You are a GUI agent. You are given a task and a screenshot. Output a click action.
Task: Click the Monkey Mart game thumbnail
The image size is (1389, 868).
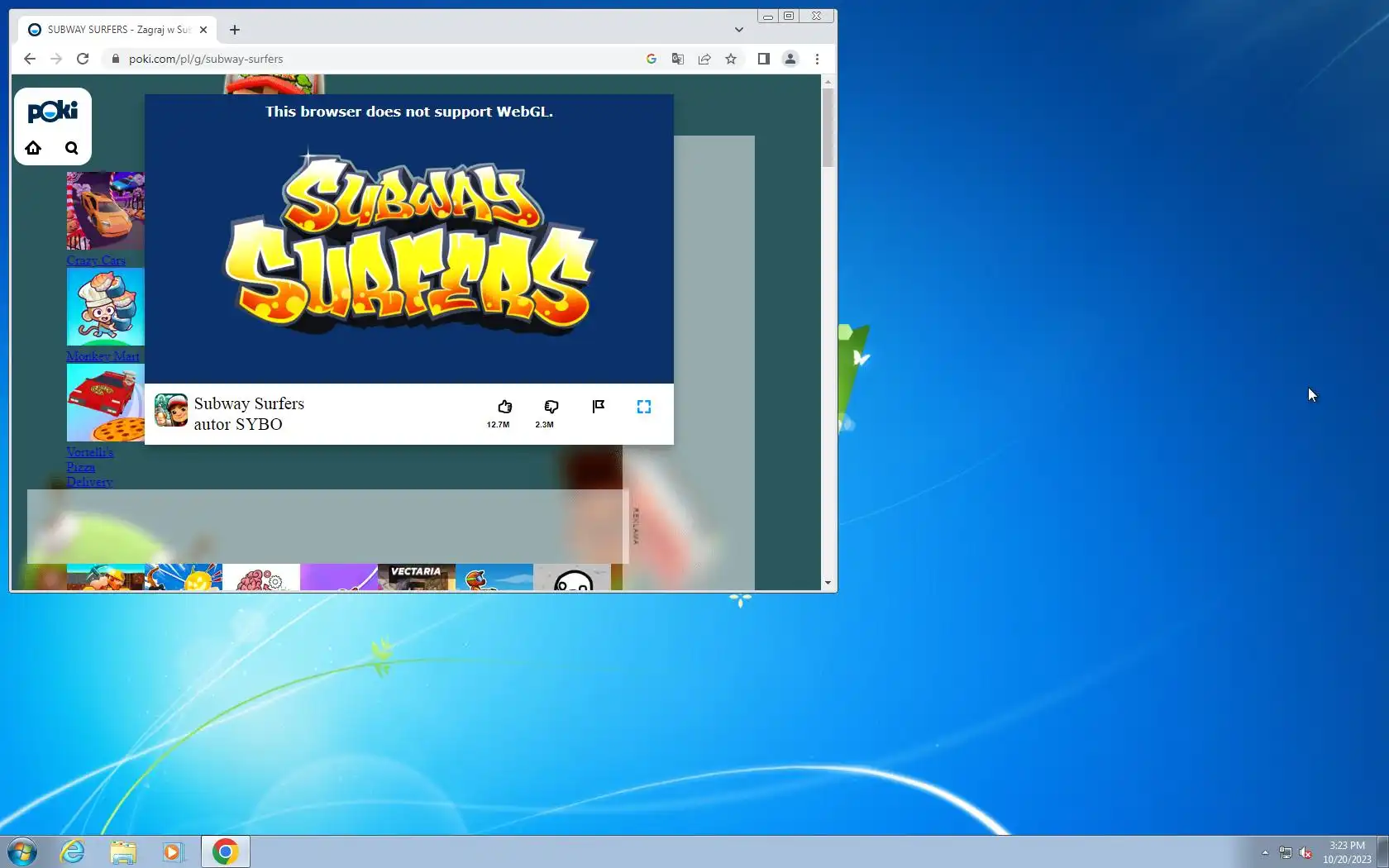(106, 307)
